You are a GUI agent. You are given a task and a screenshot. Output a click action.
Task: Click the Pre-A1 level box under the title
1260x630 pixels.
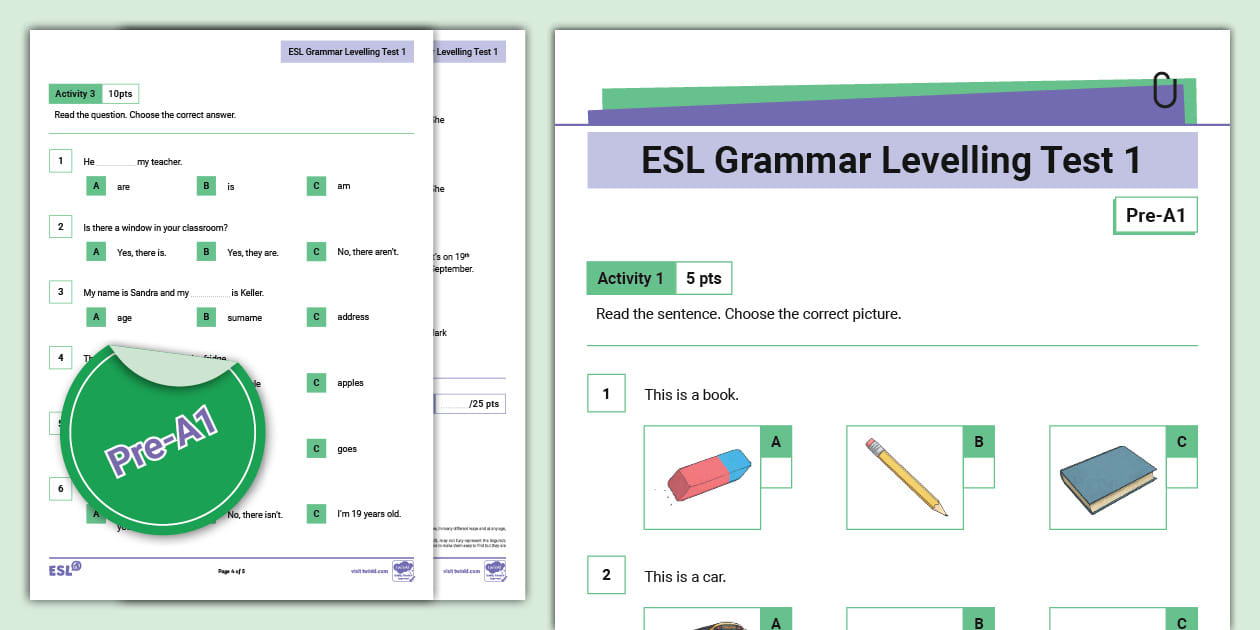[1155, 215]
